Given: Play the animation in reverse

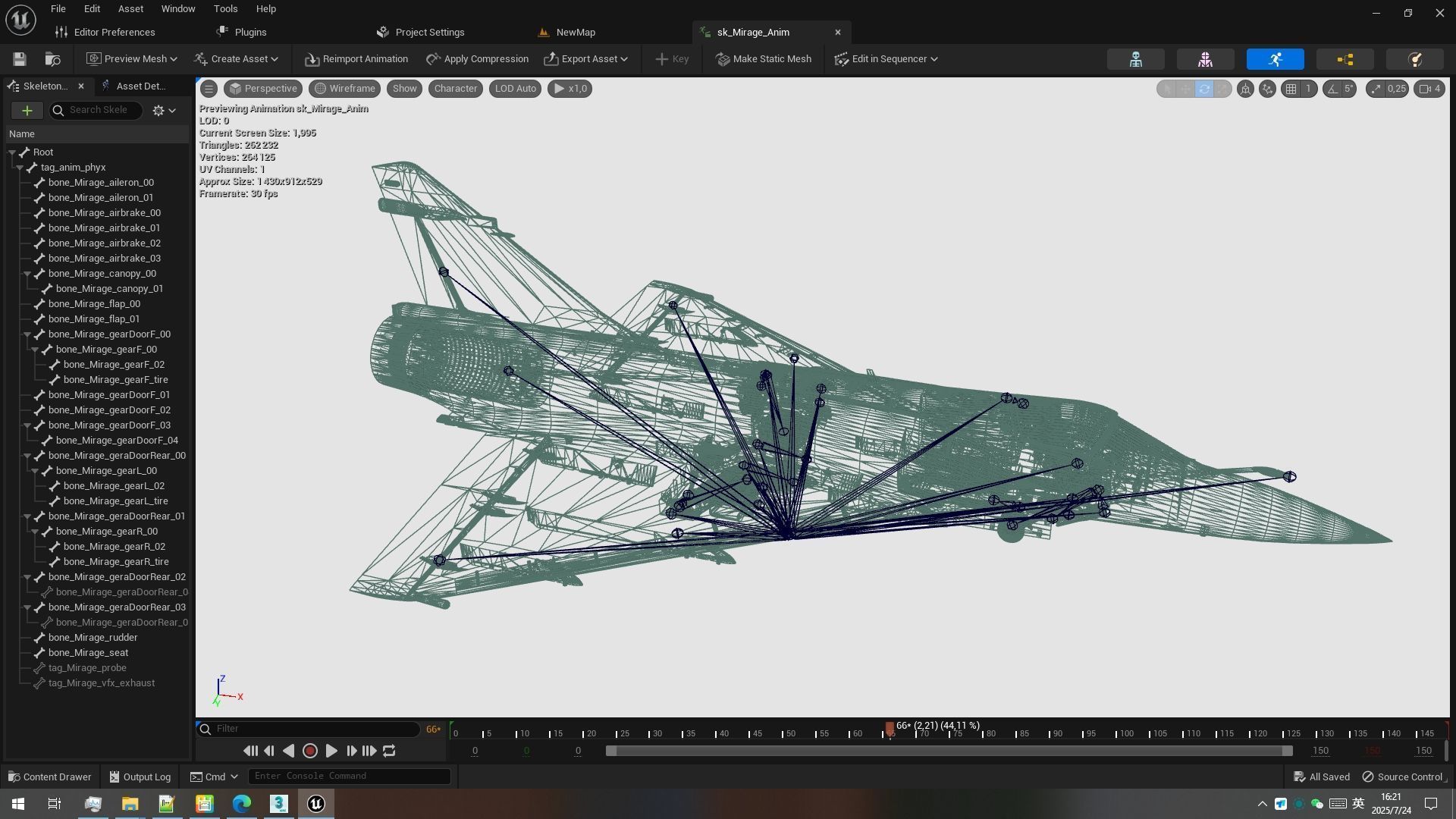Looking at the screenshot, I should click(x=289, y=751).
